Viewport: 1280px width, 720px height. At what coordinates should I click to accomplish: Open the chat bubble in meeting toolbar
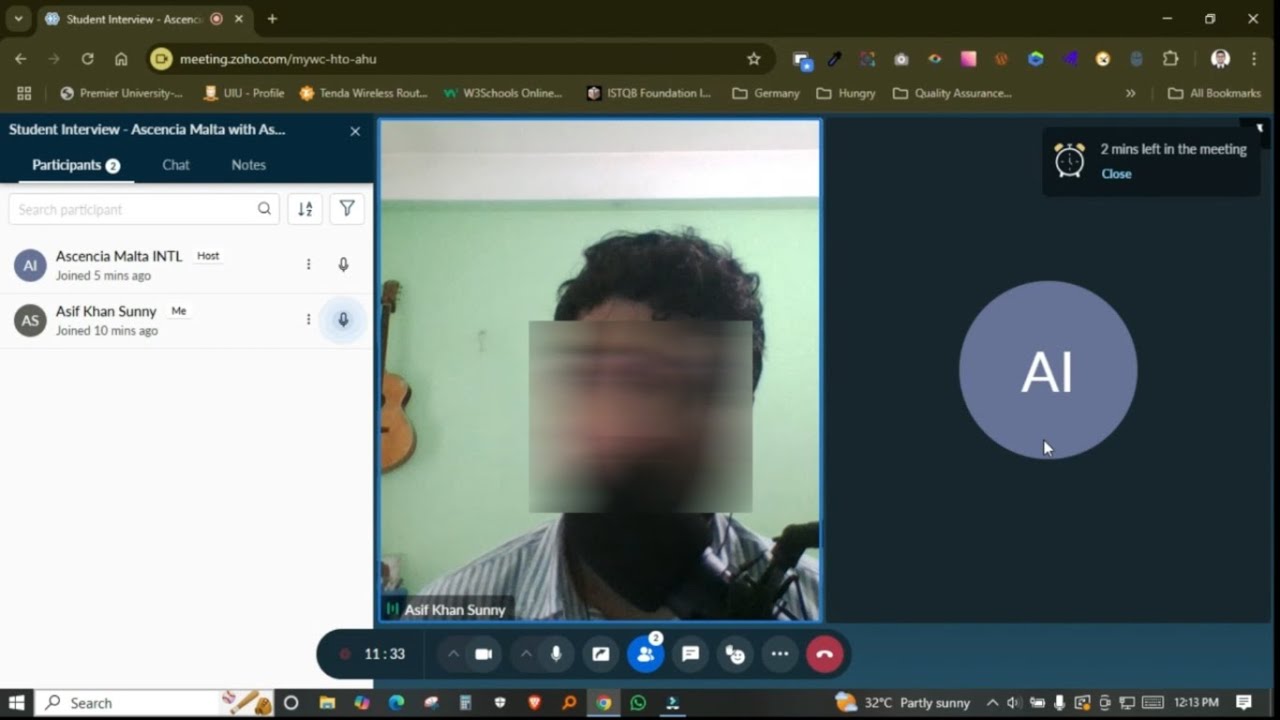tap(690, 654)
